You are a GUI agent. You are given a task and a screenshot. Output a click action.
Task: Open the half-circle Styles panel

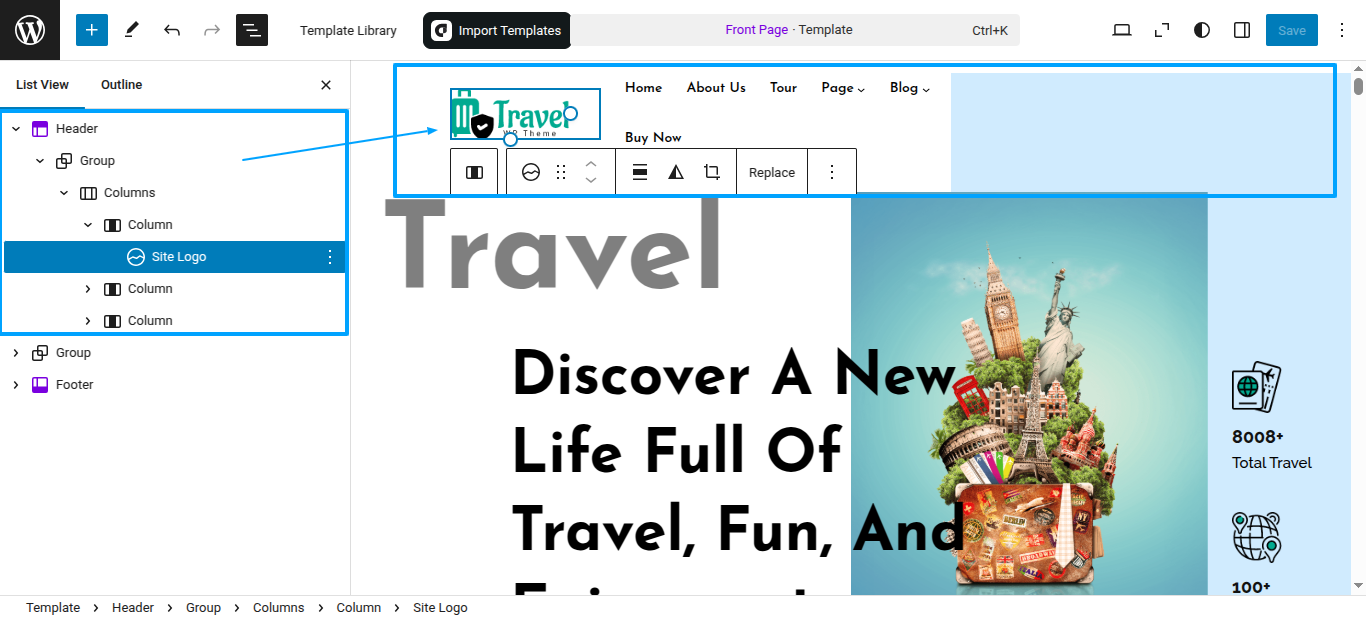pyautogui.click(x=1202, y=30)
